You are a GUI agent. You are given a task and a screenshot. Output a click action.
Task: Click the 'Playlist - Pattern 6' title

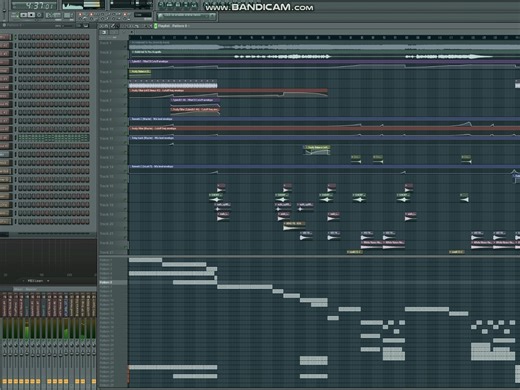172,26
